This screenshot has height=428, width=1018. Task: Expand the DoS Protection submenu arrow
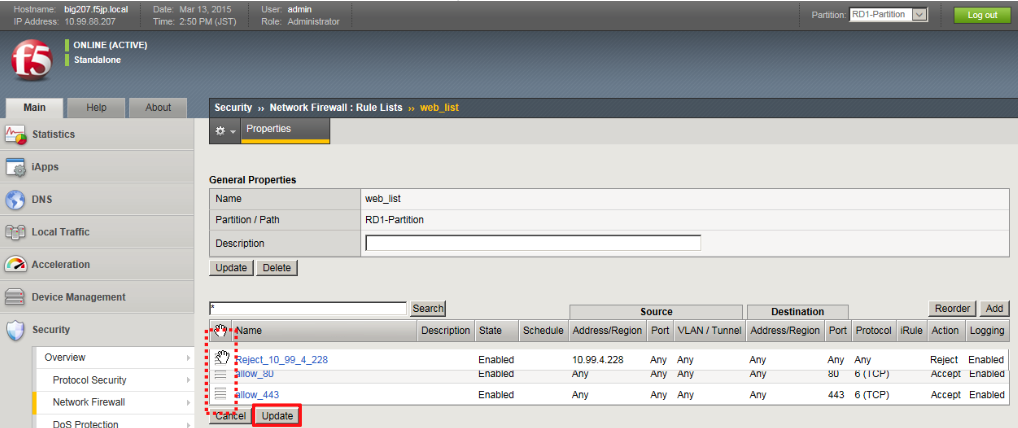tap(188, 423)
